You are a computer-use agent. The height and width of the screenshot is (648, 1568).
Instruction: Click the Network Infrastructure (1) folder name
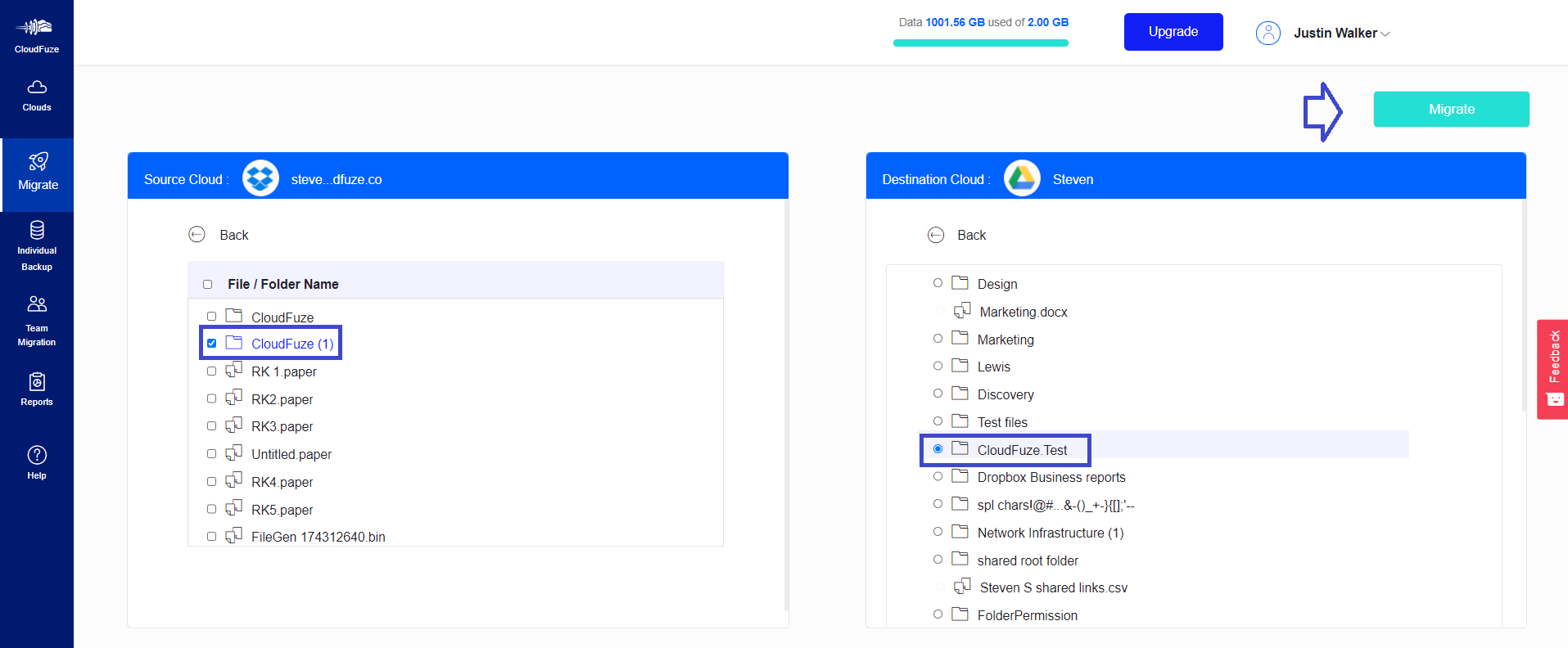[1051, 533]
